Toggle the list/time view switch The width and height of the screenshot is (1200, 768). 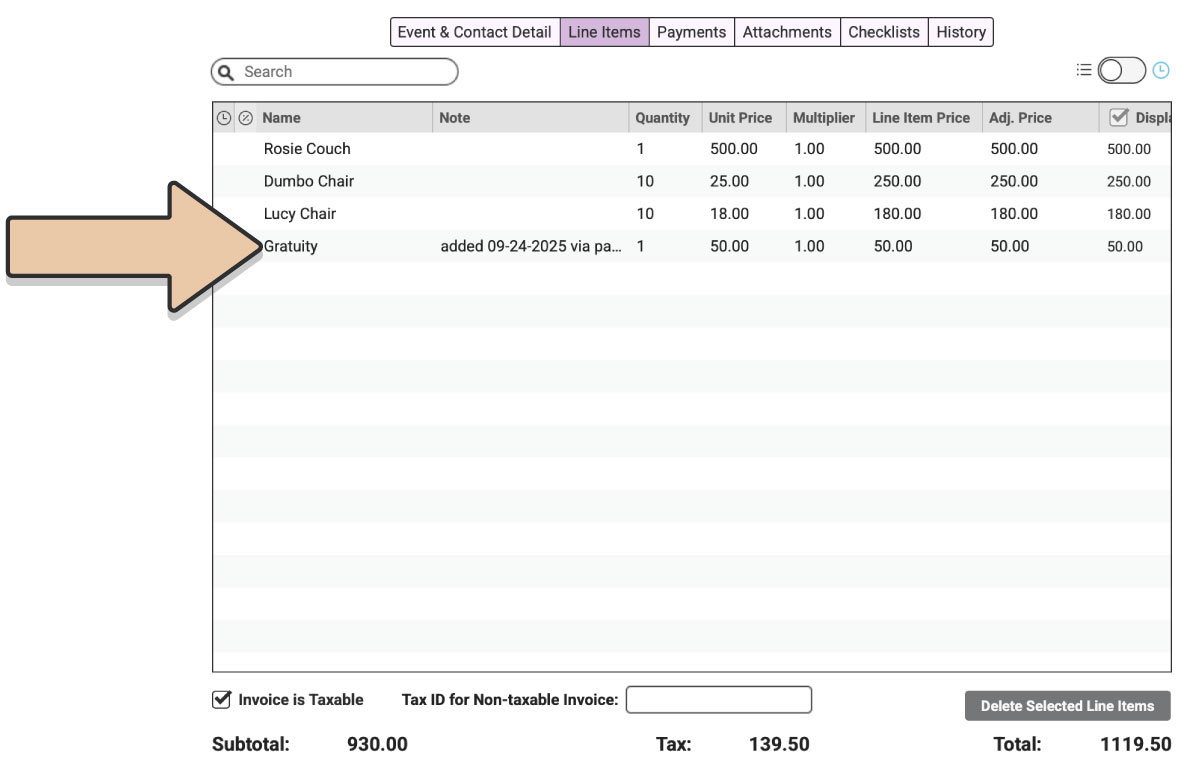pos(1121,70)
